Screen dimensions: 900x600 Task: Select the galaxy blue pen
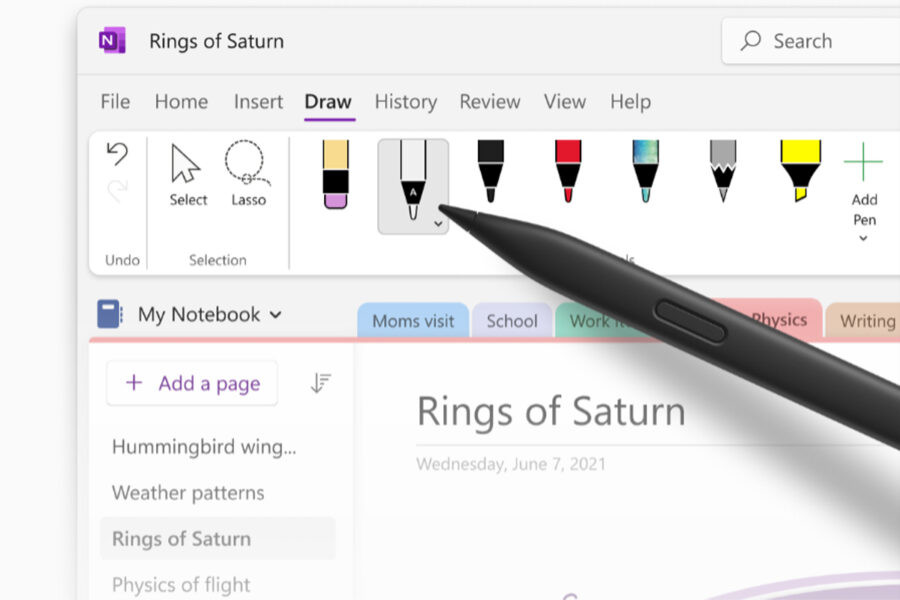645,171
